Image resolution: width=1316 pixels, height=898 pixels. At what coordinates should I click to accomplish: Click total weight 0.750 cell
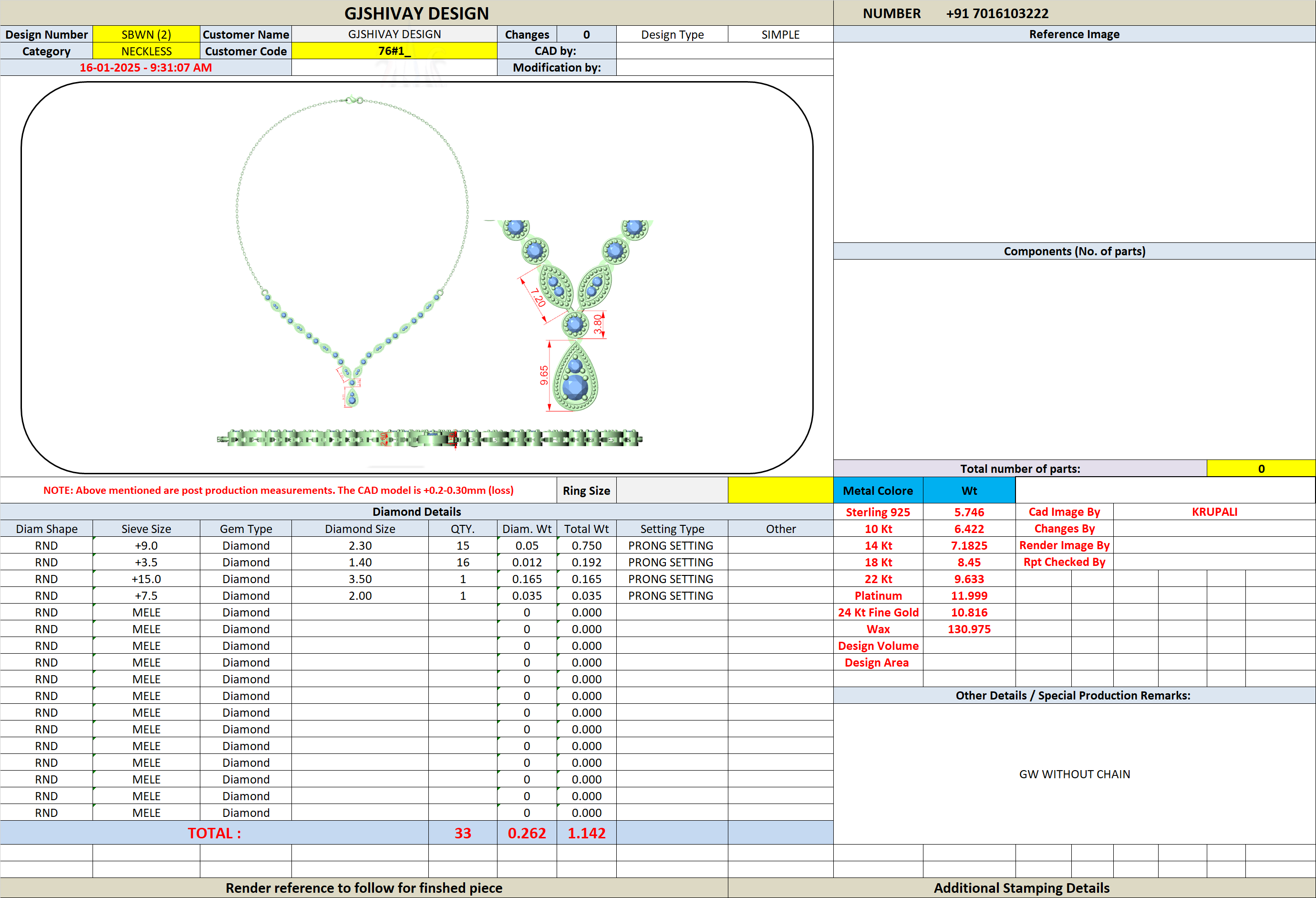tap(586, 545)
